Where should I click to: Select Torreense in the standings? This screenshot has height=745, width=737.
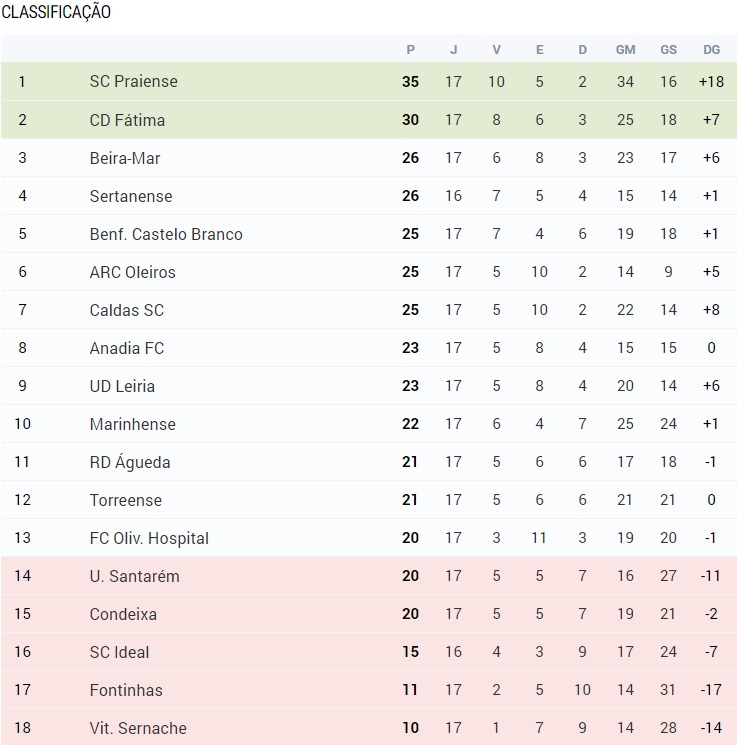point(126,500)
